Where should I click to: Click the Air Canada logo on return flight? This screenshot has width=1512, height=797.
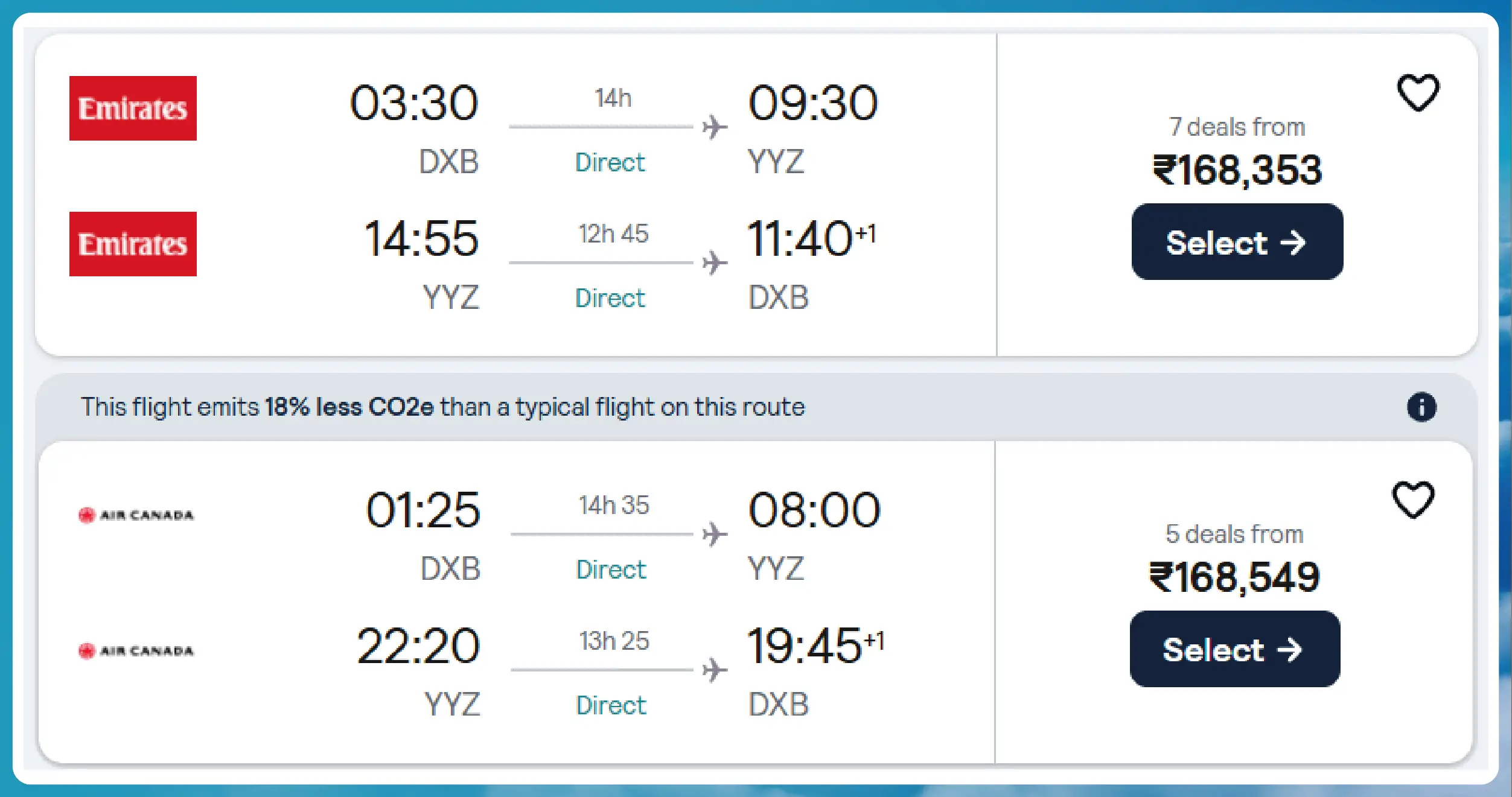click(x=136, y=650)
